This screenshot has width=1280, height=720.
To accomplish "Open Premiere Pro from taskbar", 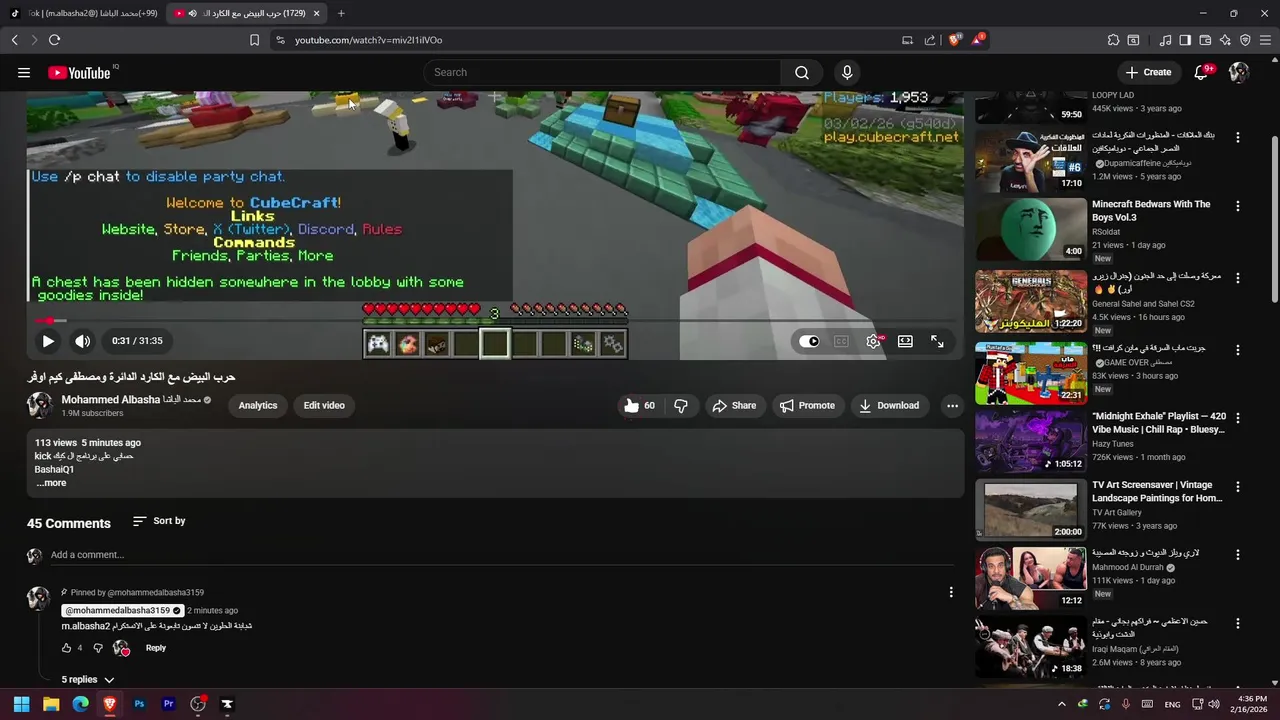I will [x=168, y=704].
